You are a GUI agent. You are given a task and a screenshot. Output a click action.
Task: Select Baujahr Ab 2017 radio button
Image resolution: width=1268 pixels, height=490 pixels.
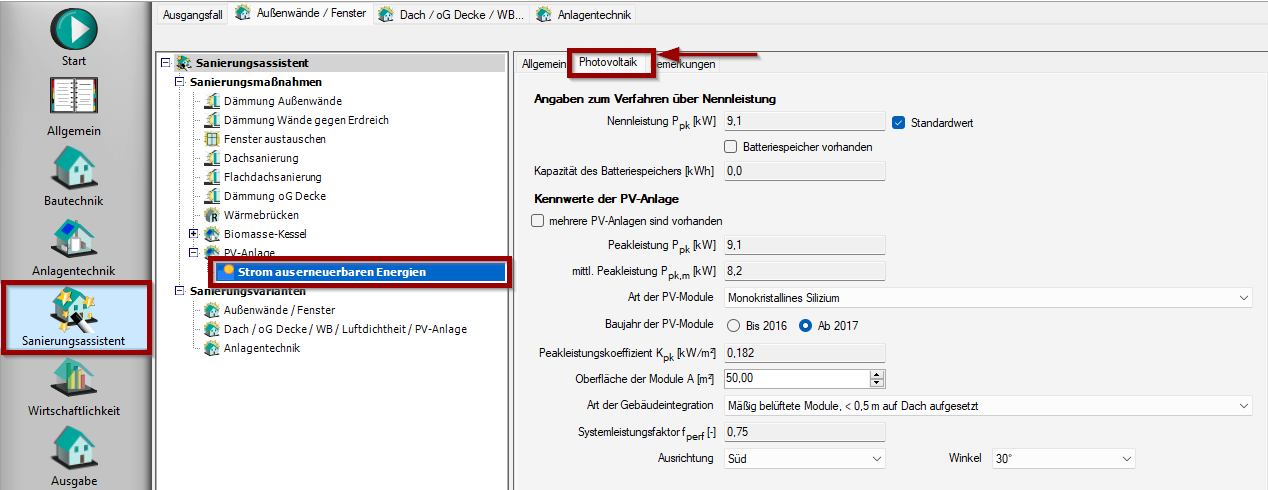click(x=805, y=325)
